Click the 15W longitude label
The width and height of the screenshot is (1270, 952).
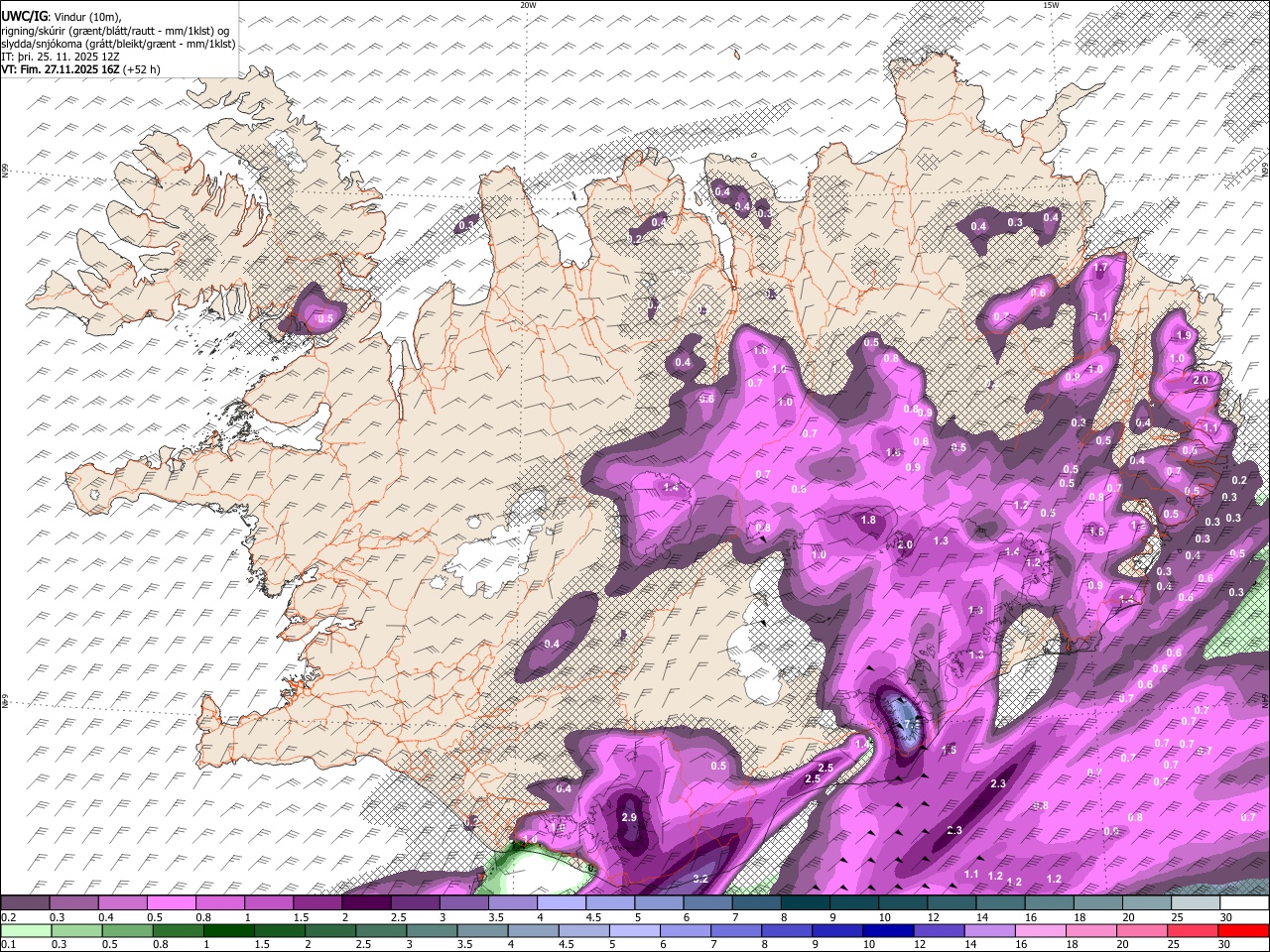1051,5
